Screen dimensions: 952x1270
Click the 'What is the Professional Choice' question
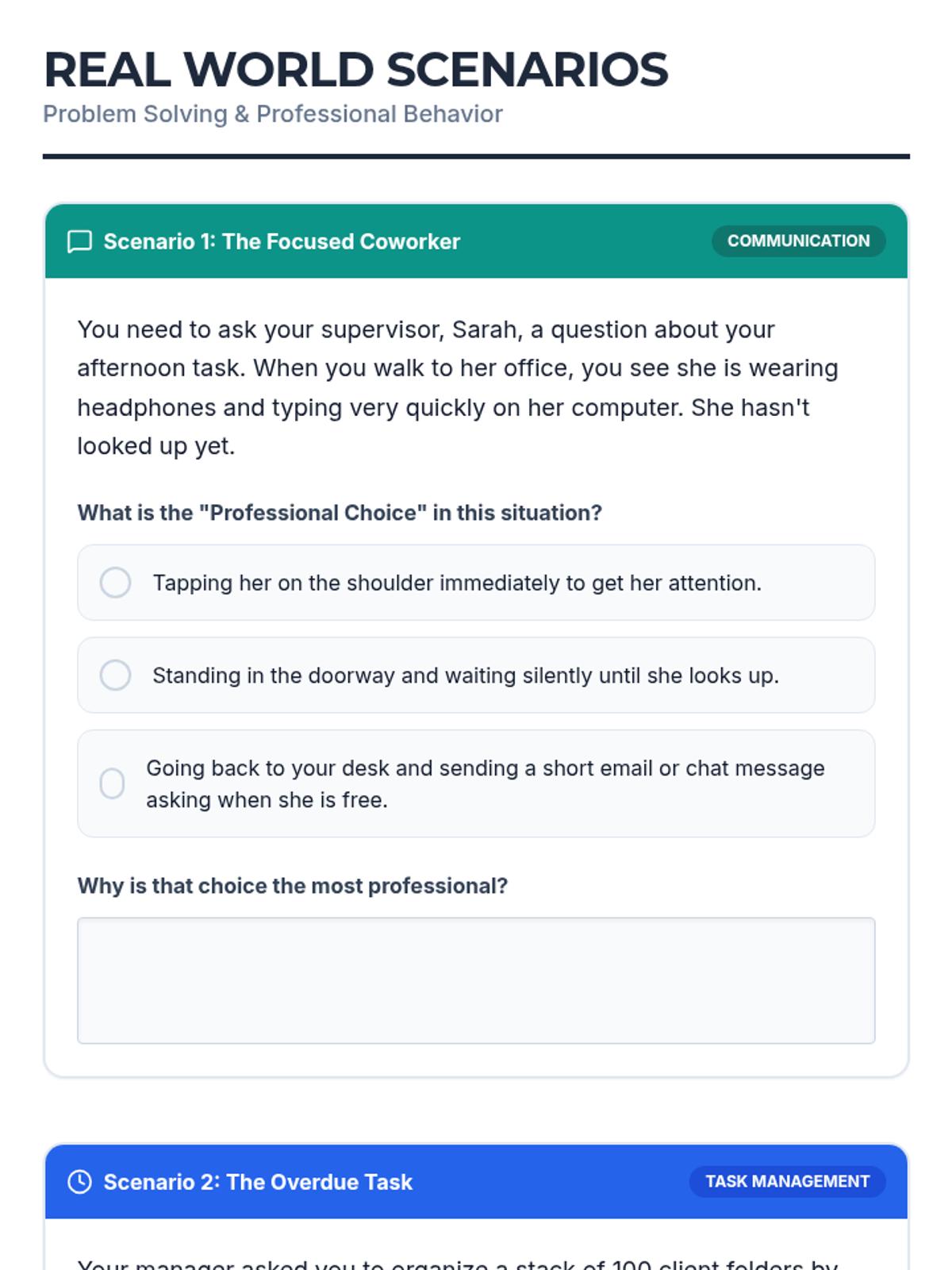coord(340,513)
